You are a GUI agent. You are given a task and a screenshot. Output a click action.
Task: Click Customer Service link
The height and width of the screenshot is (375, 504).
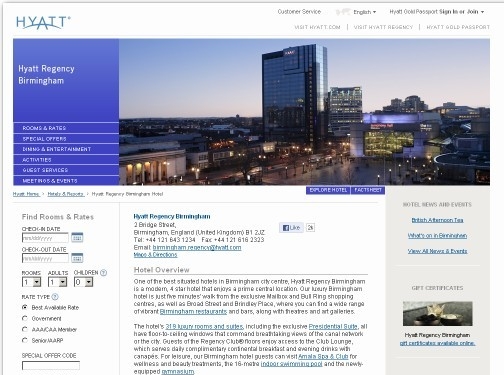point(299,12)
